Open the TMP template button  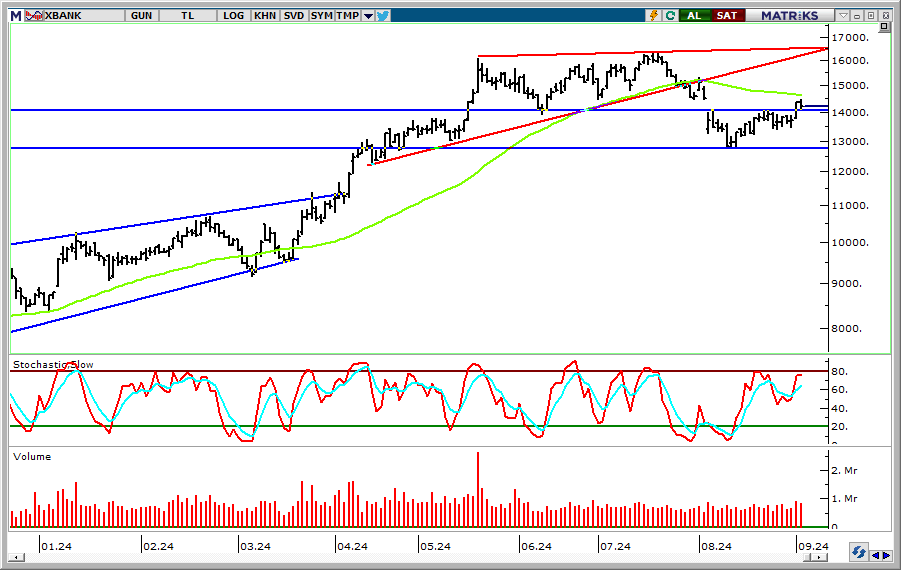point(348,16)
